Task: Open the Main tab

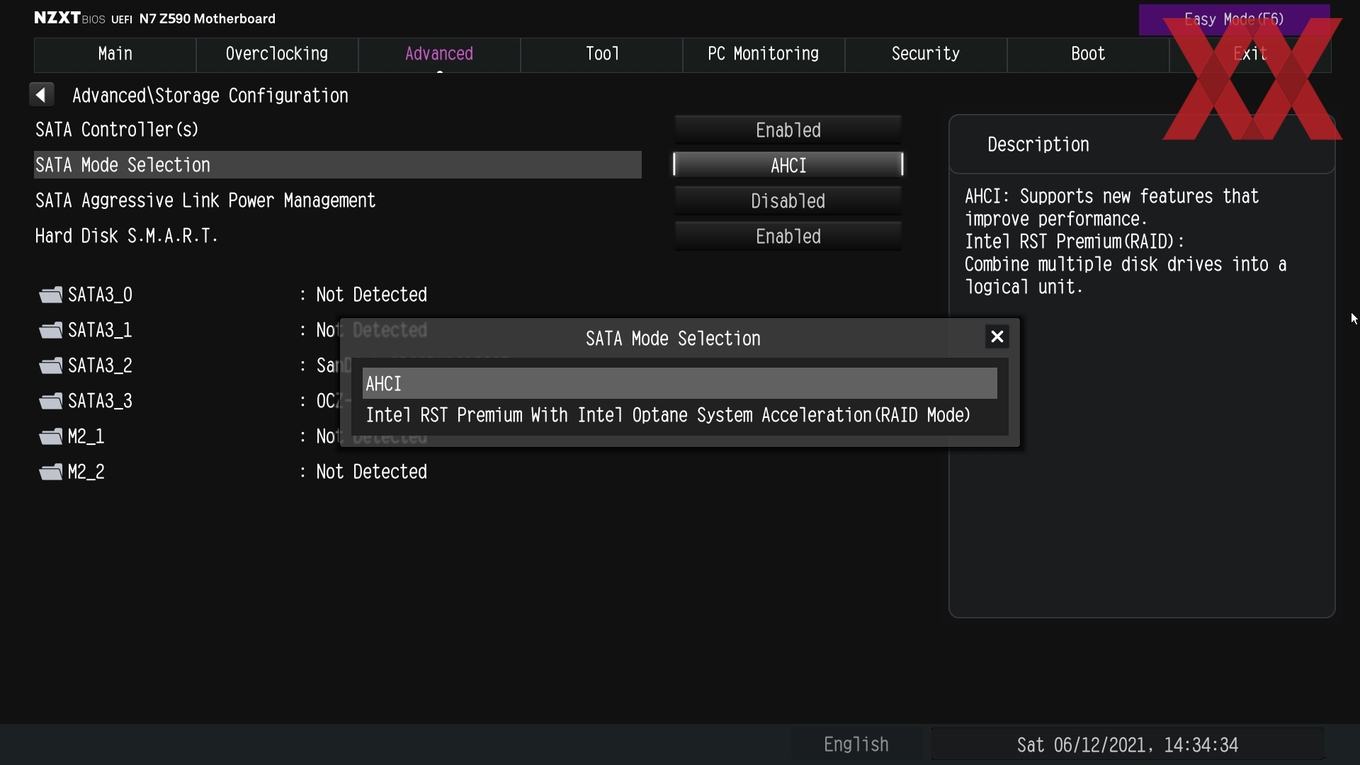Action: coord(115,54)
